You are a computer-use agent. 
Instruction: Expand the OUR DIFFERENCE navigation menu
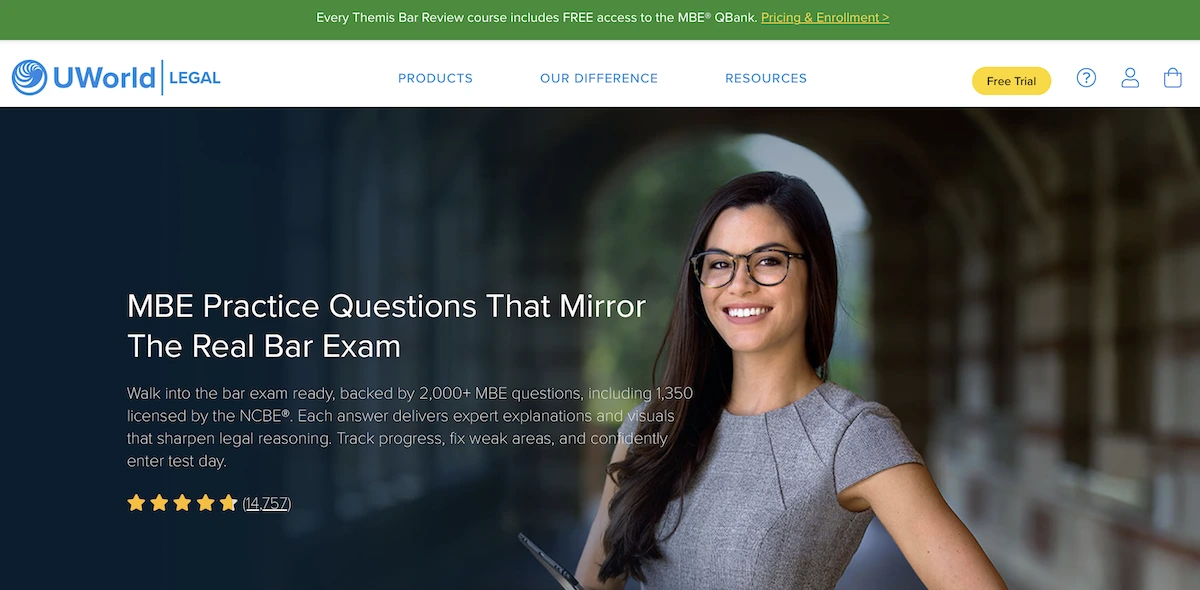(599, 78)
